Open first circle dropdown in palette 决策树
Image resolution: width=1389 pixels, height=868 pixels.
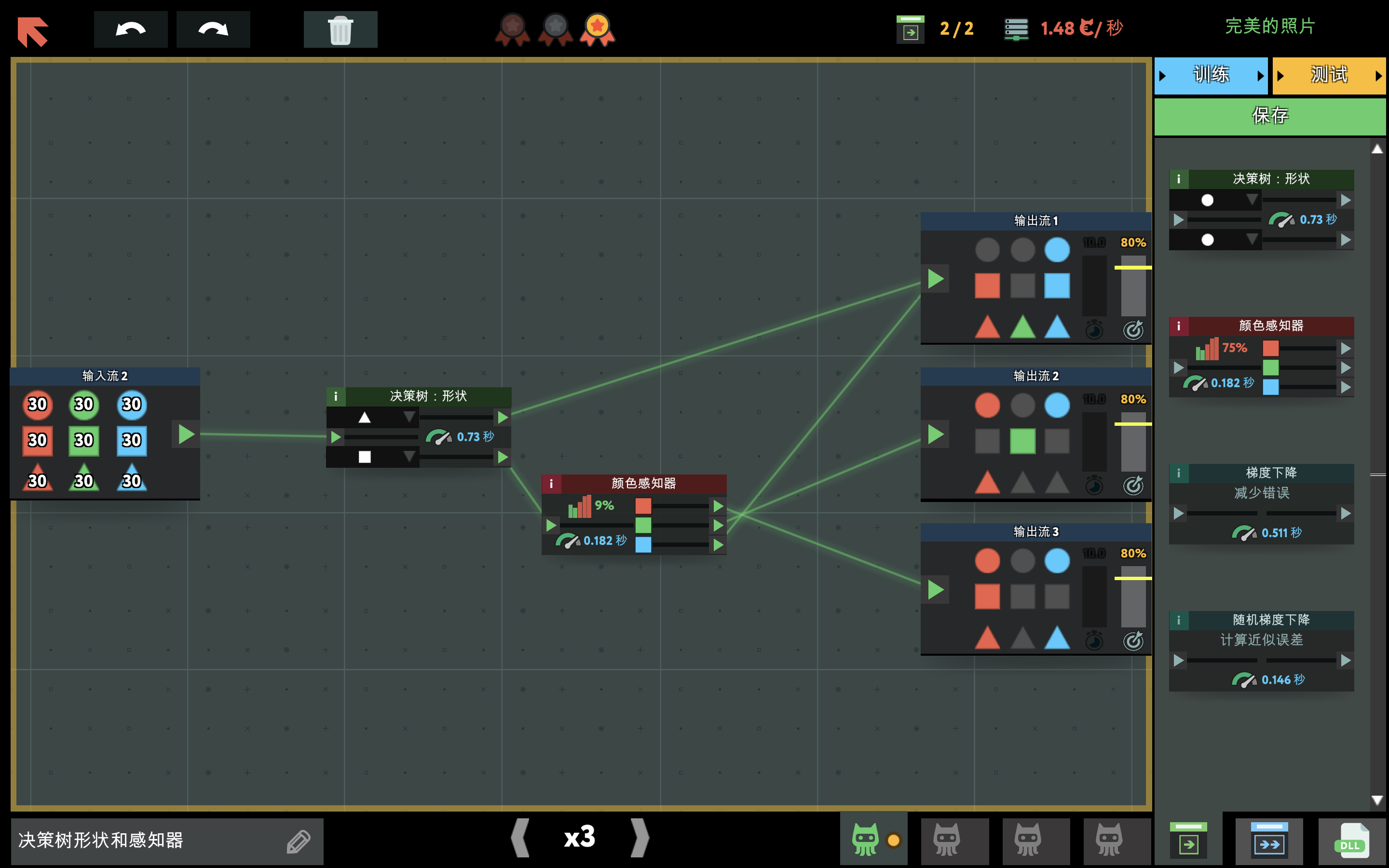[x=1252, y=200]
